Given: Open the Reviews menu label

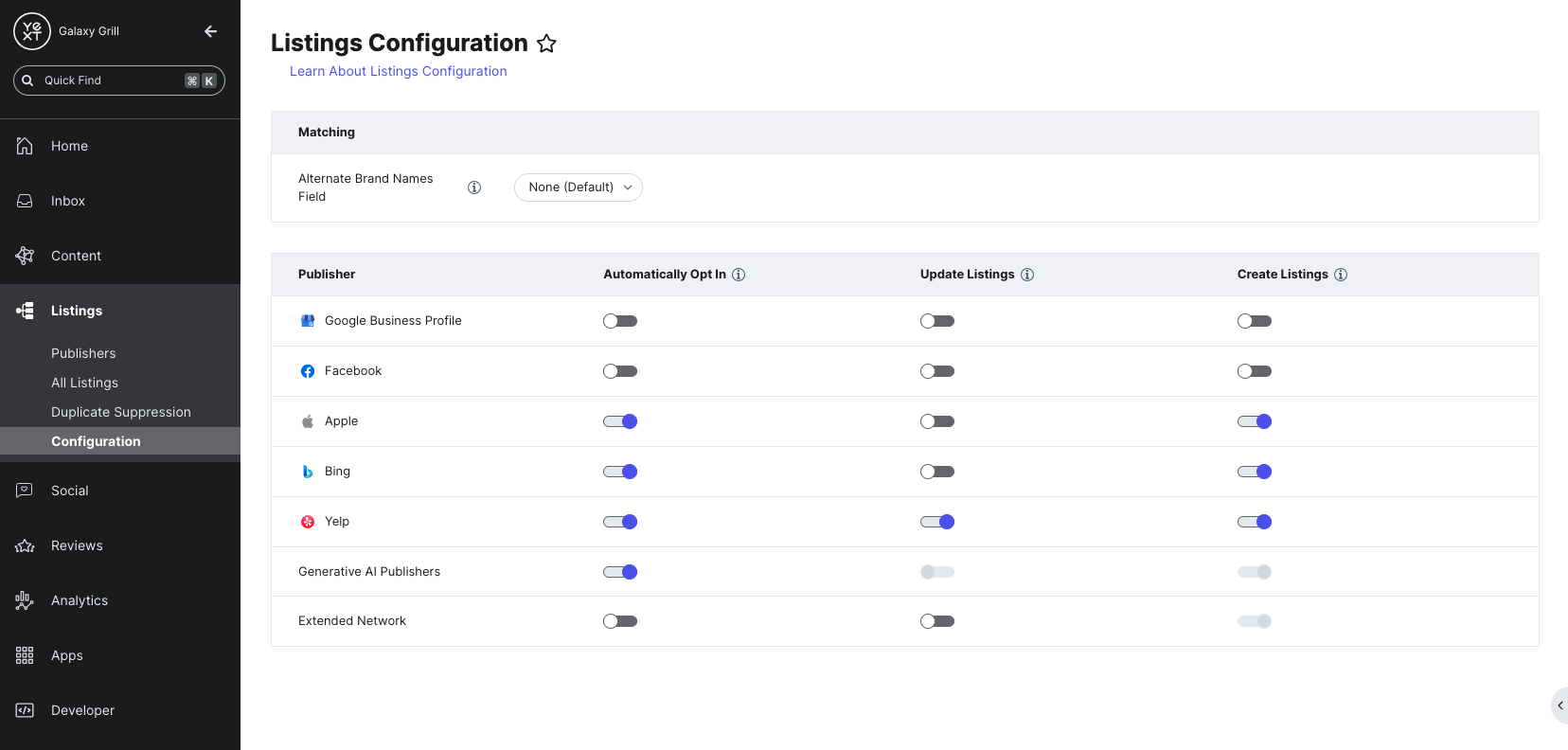Looking at the screenshot, I should tap(77, 545).
